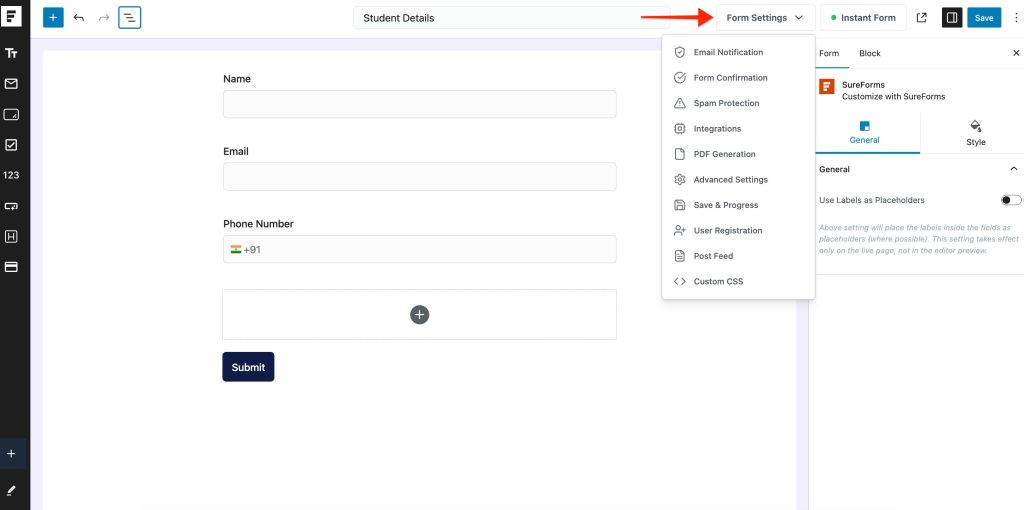
Task: Add the Heading block from sidebar
Action: point(11,236)
